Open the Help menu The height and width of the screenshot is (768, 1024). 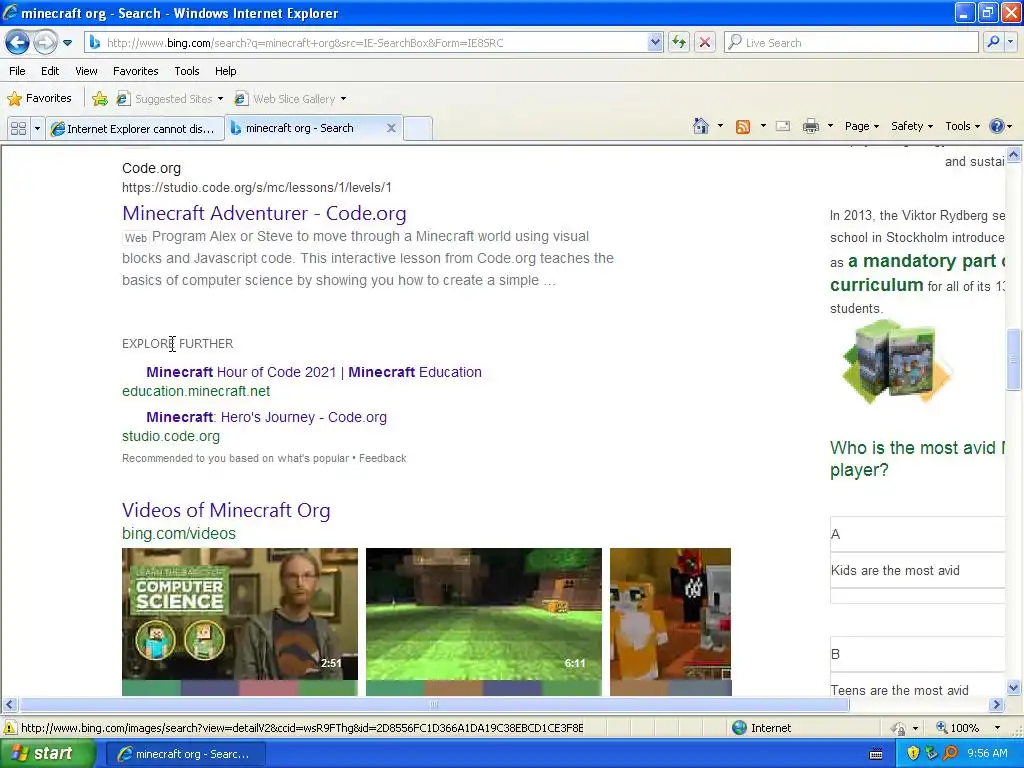pyautogui.click(x=225, y=71)
